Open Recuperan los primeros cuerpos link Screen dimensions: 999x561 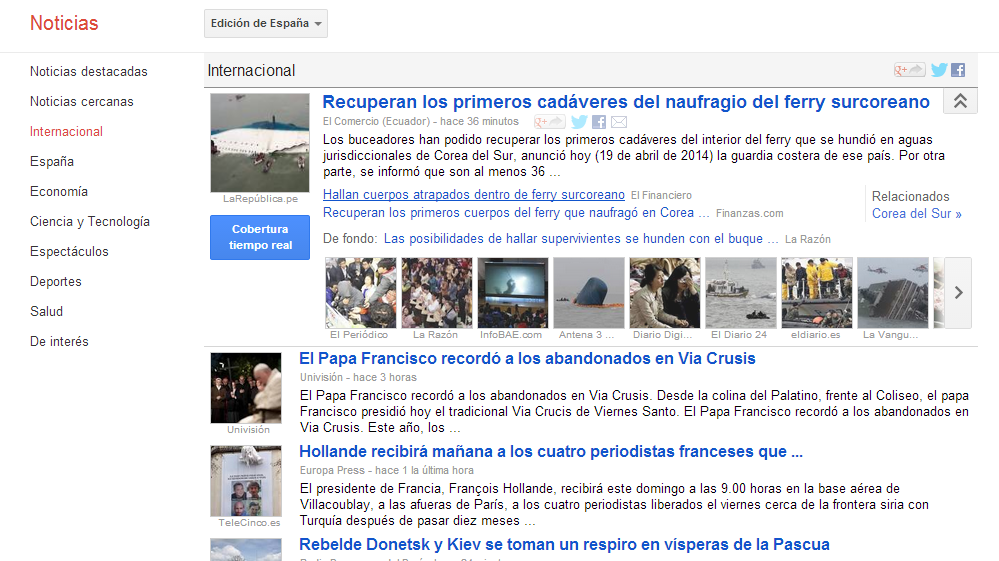pyautogui.click(x=515, y=213)
